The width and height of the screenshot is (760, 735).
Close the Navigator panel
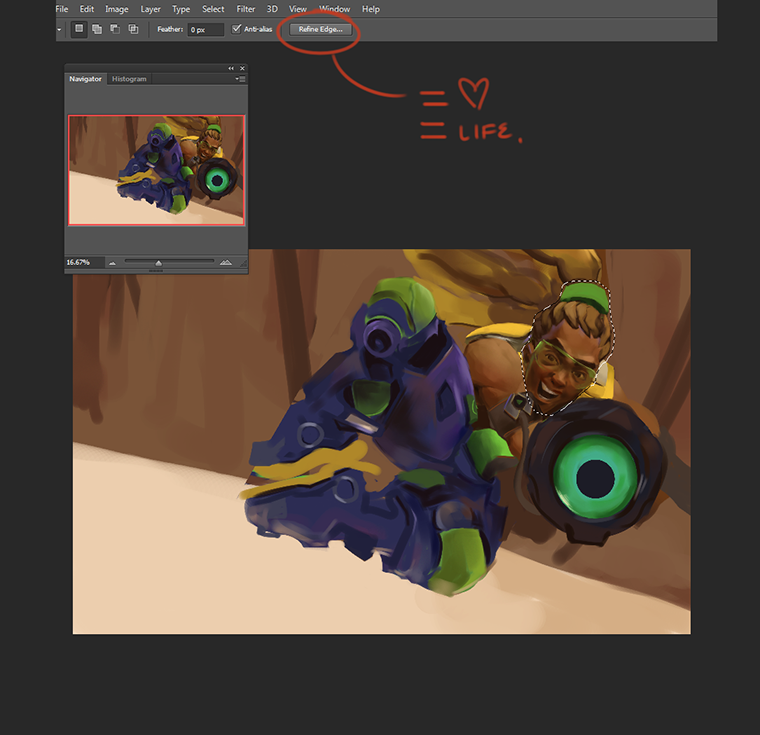pyautogui.click(x=242, y=68)
